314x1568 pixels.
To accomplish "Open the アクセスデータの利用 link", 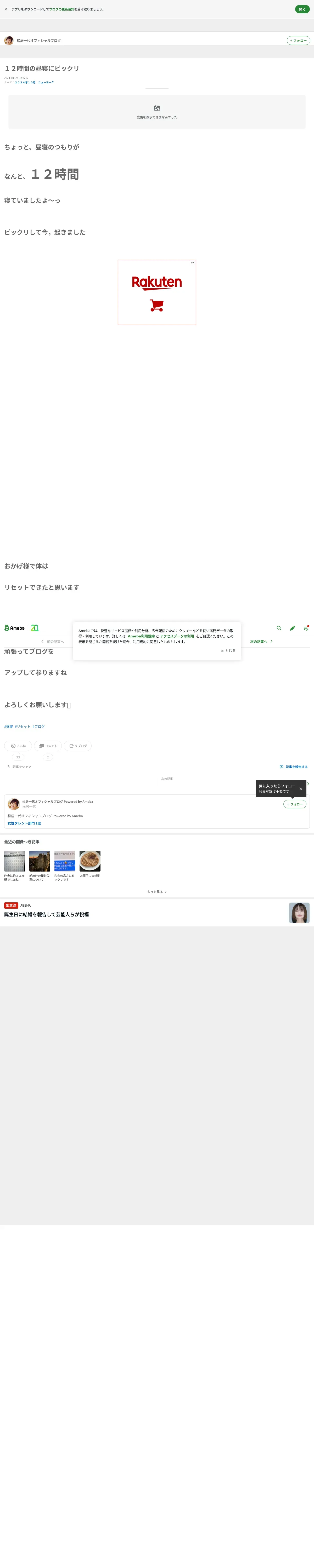I will click(177, 636).
